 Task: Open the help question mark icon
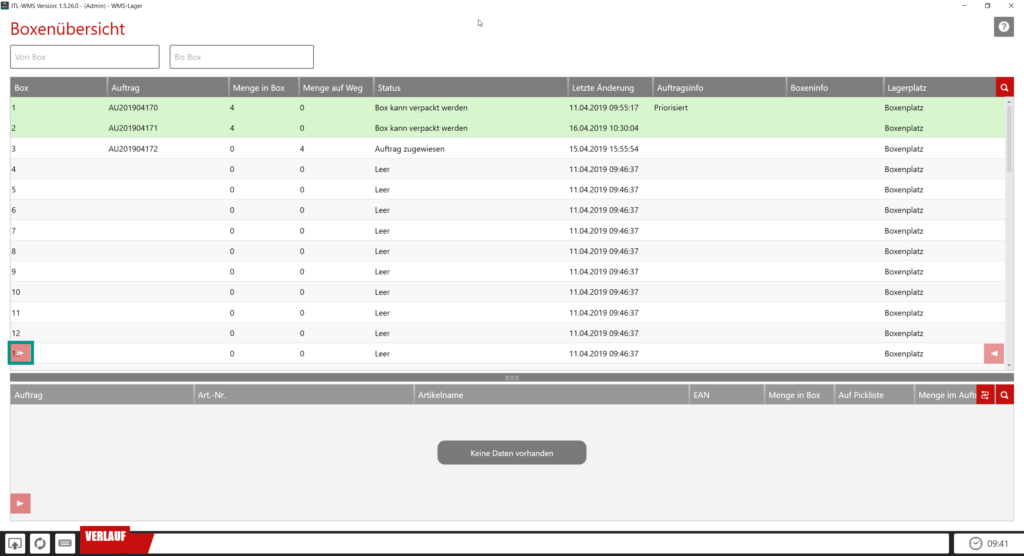coord(1003,27)
